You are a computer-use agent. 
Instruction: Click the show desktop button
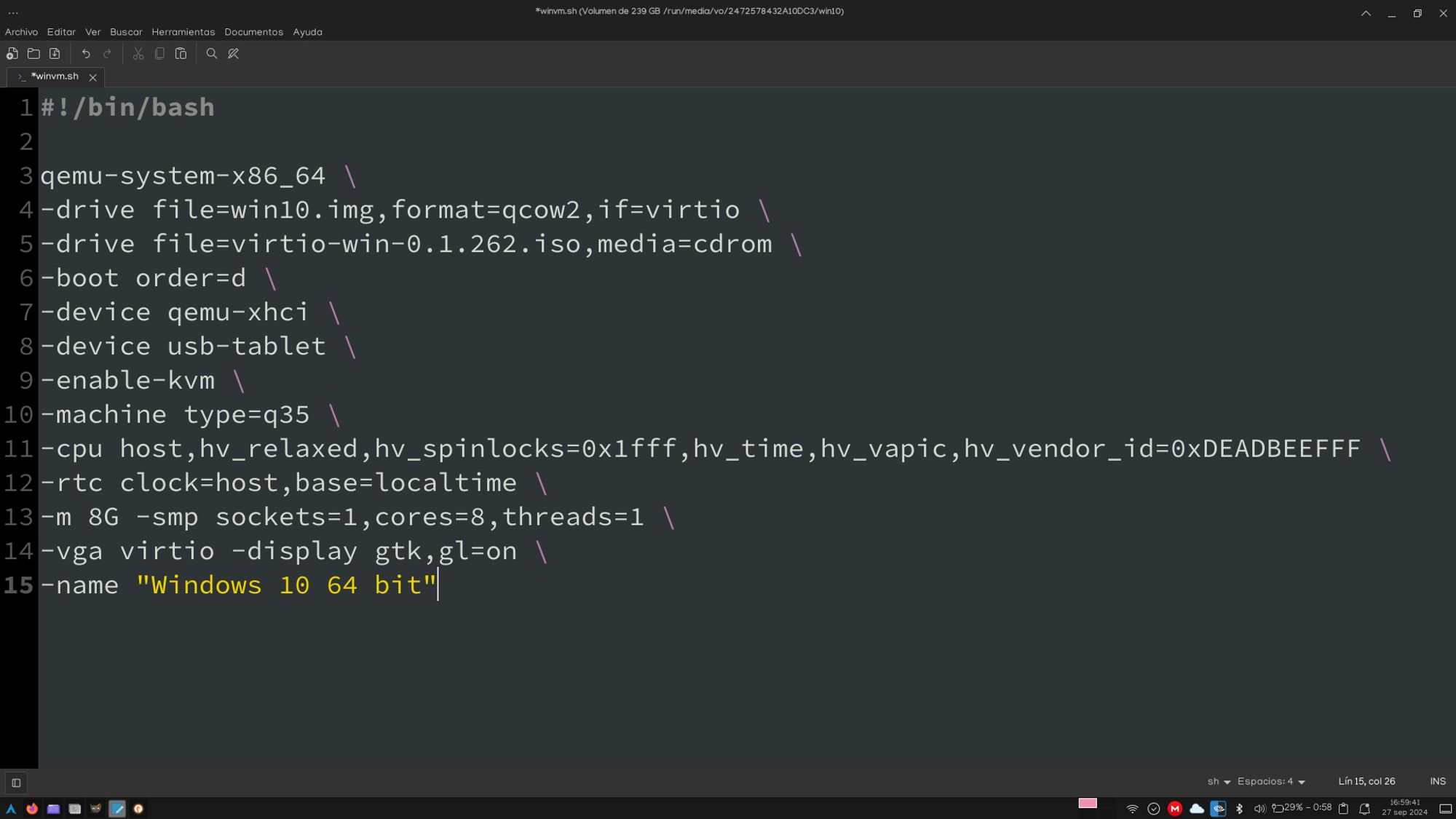[x=1446, y=809]
